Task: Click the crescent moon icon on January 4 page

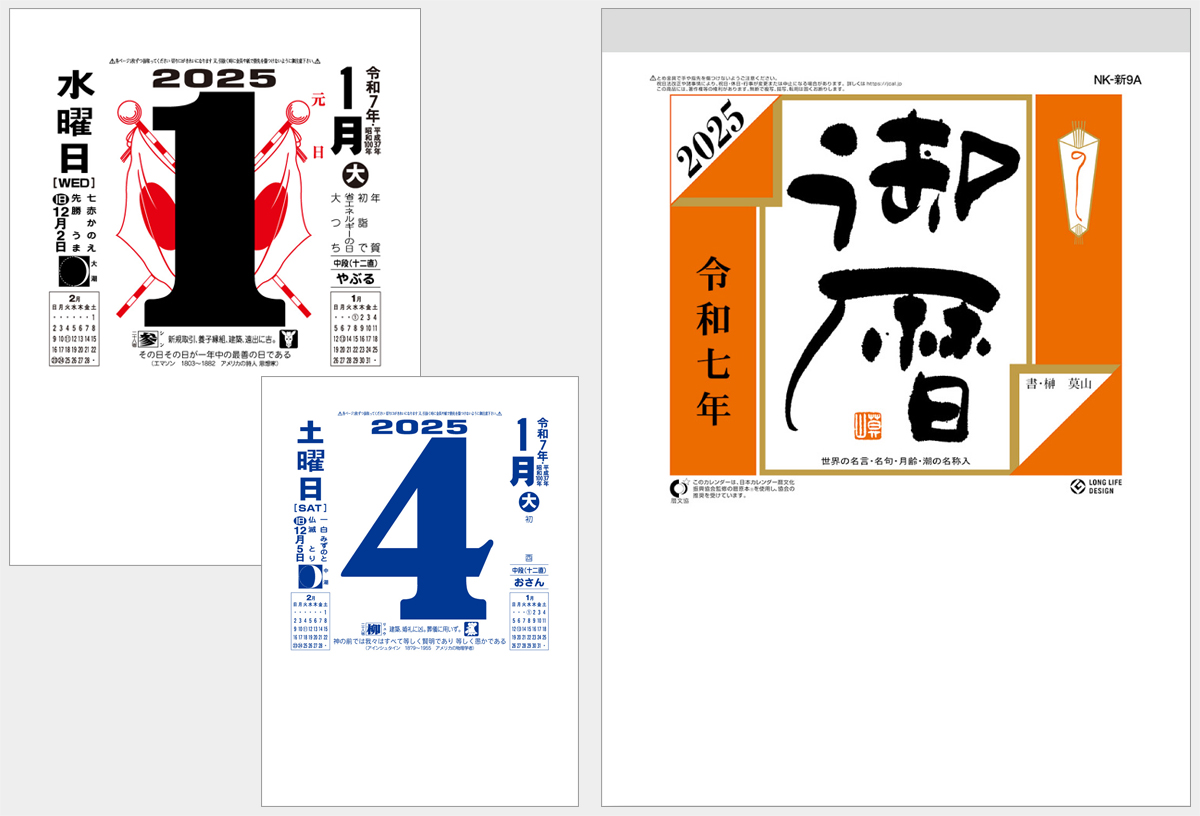Action: tap(311, 577)
